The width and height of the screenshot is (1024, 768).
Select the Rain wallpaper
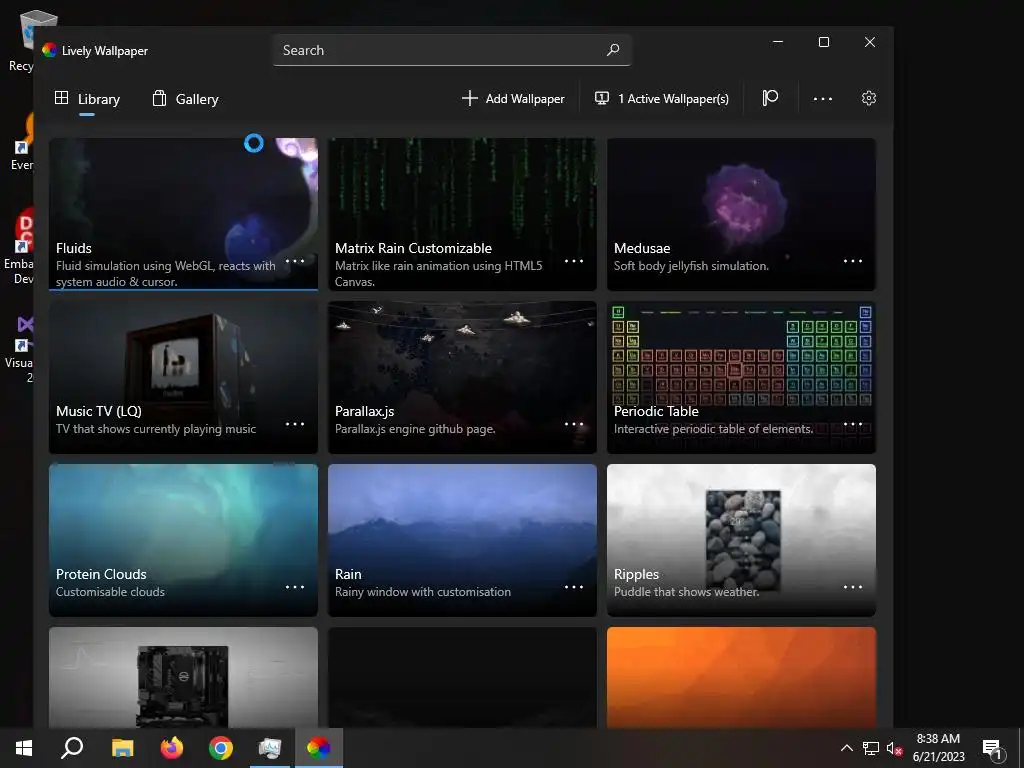462,540
